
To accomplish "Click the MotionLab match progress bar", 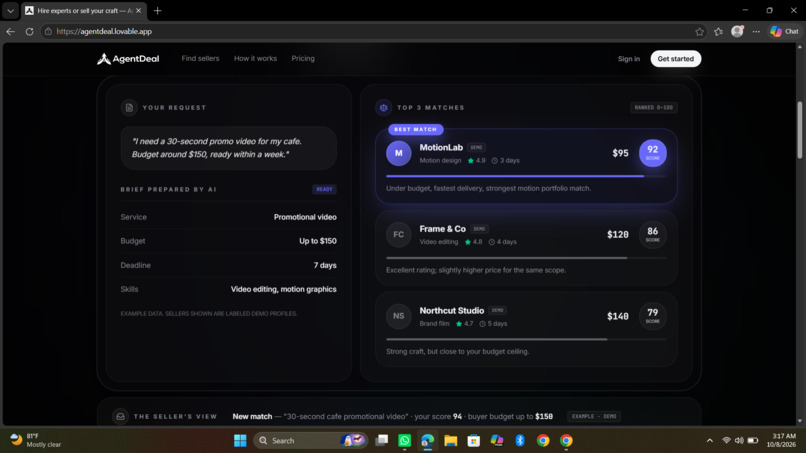I will (526, 176).
